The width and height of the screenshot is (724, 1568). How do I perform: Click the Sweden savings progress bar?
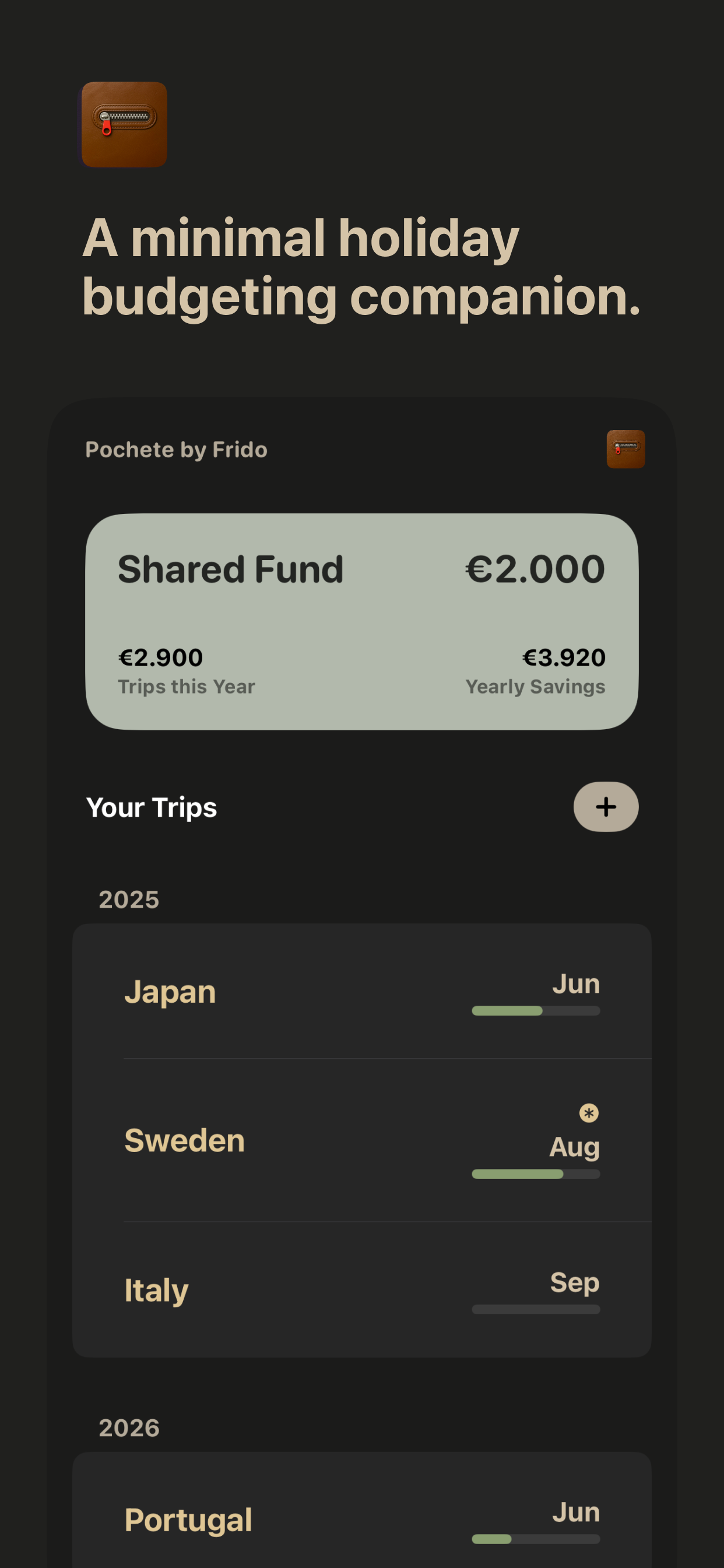pyautogui.click(x=535, y=1174)
